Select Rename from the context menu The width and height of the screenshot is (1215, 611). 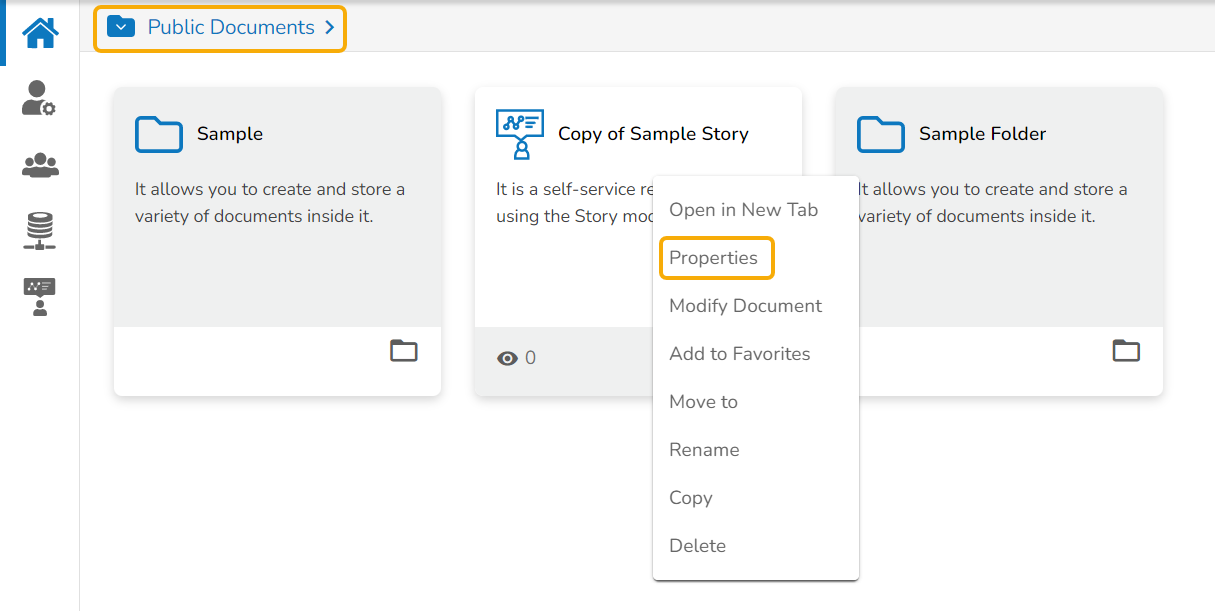coord(704,450)
